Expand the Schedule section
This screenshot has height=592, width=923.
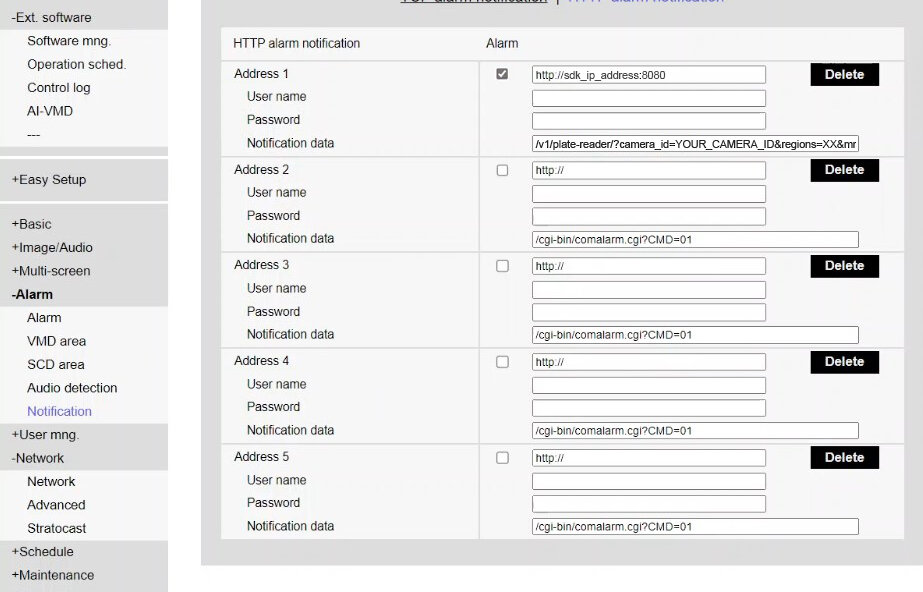pos(42,552)
